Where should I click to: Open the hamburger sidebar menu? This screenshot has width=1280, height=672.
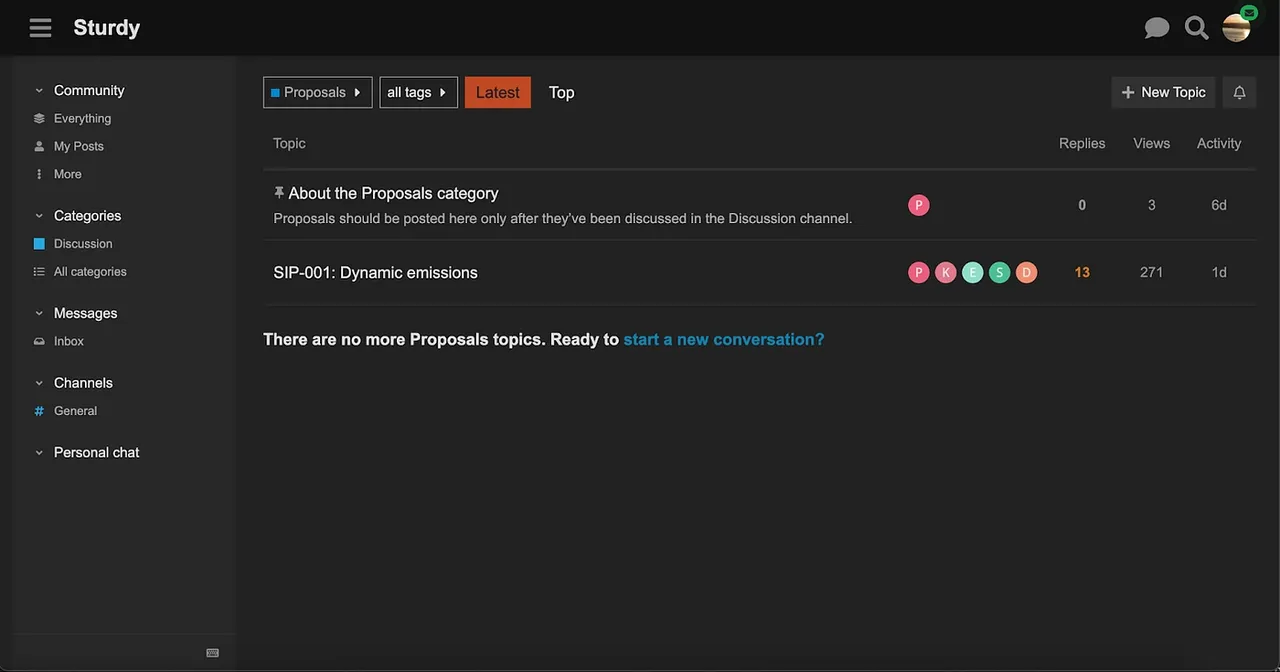(x=40, y=28)
